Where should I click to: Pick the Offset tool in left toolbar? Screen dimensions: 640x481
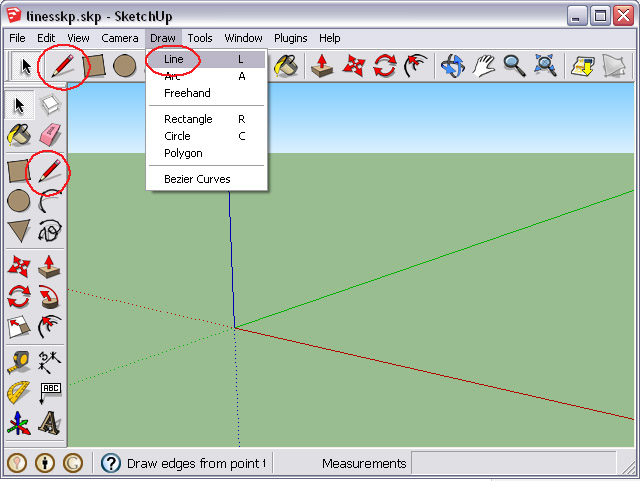49,327
